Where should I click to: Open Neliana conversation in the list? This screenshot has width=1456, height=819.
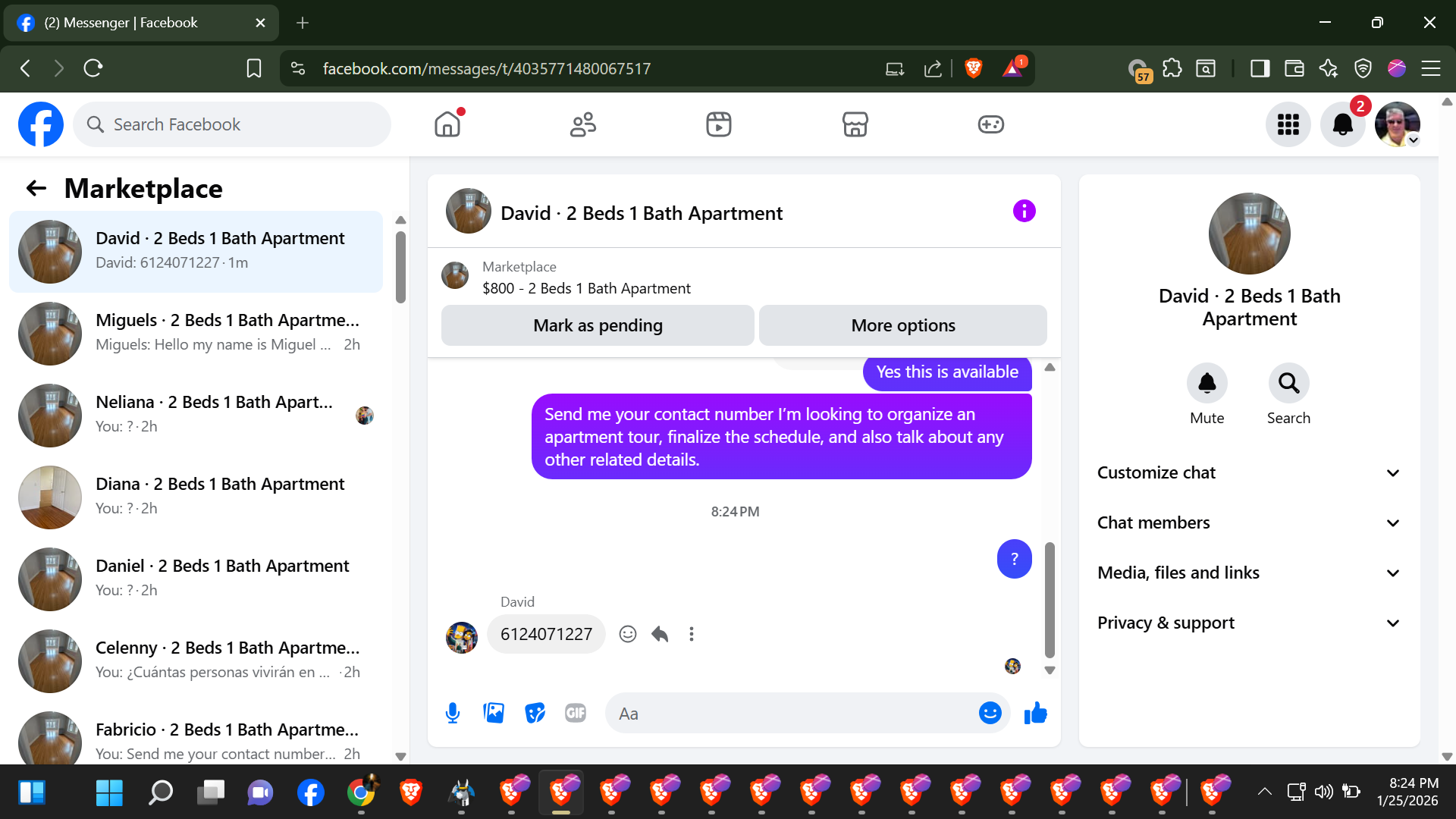(196, 415)
